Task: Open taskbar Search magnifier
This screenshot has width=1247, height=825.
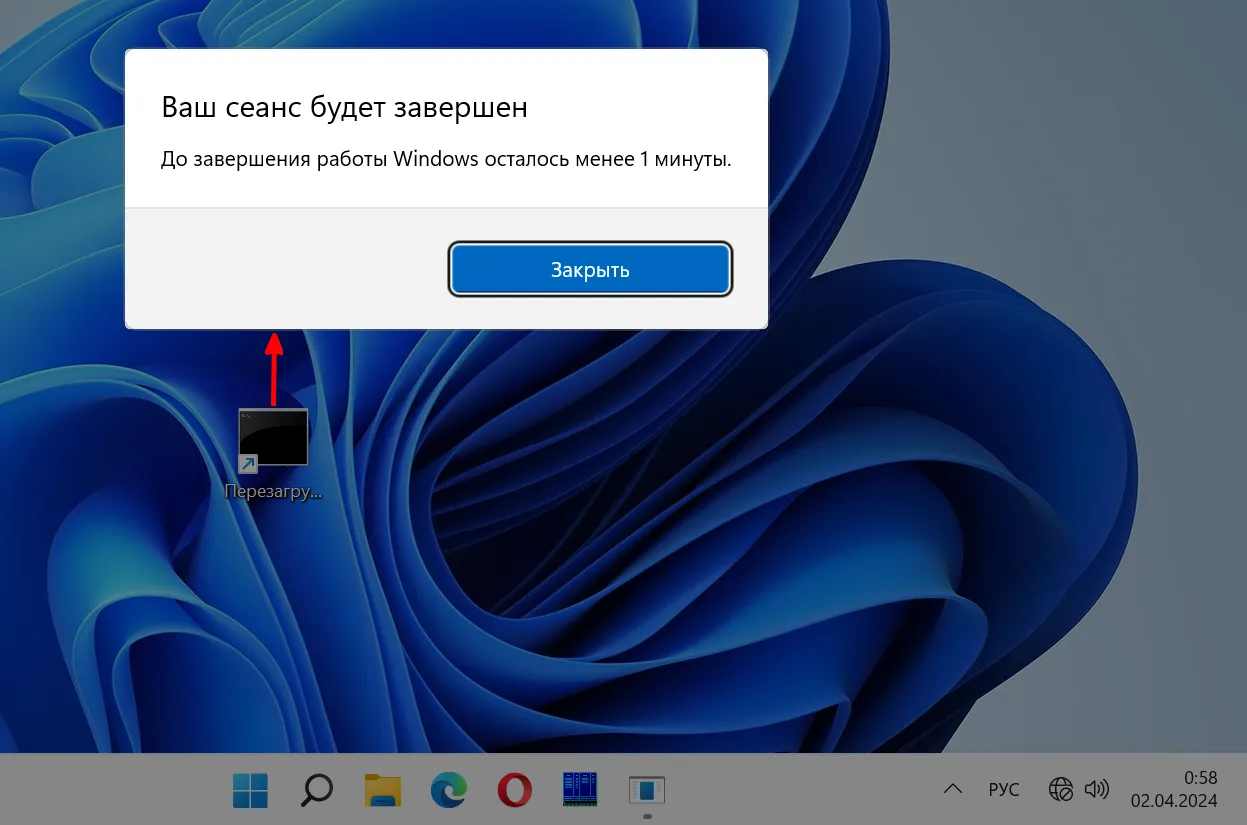Action: [316, 790]
